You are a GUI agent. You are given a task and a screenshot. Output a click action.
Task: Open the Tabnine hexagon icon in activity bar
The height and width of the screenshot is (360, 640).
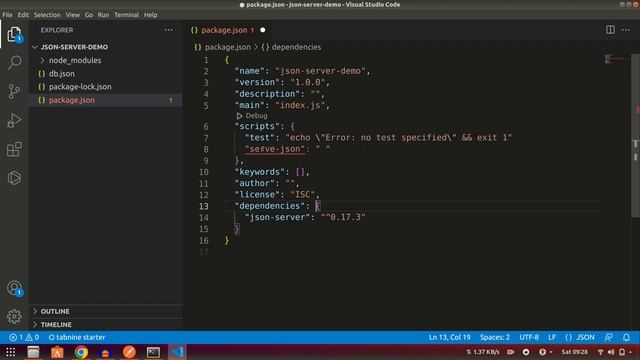(x=14, y=178)
